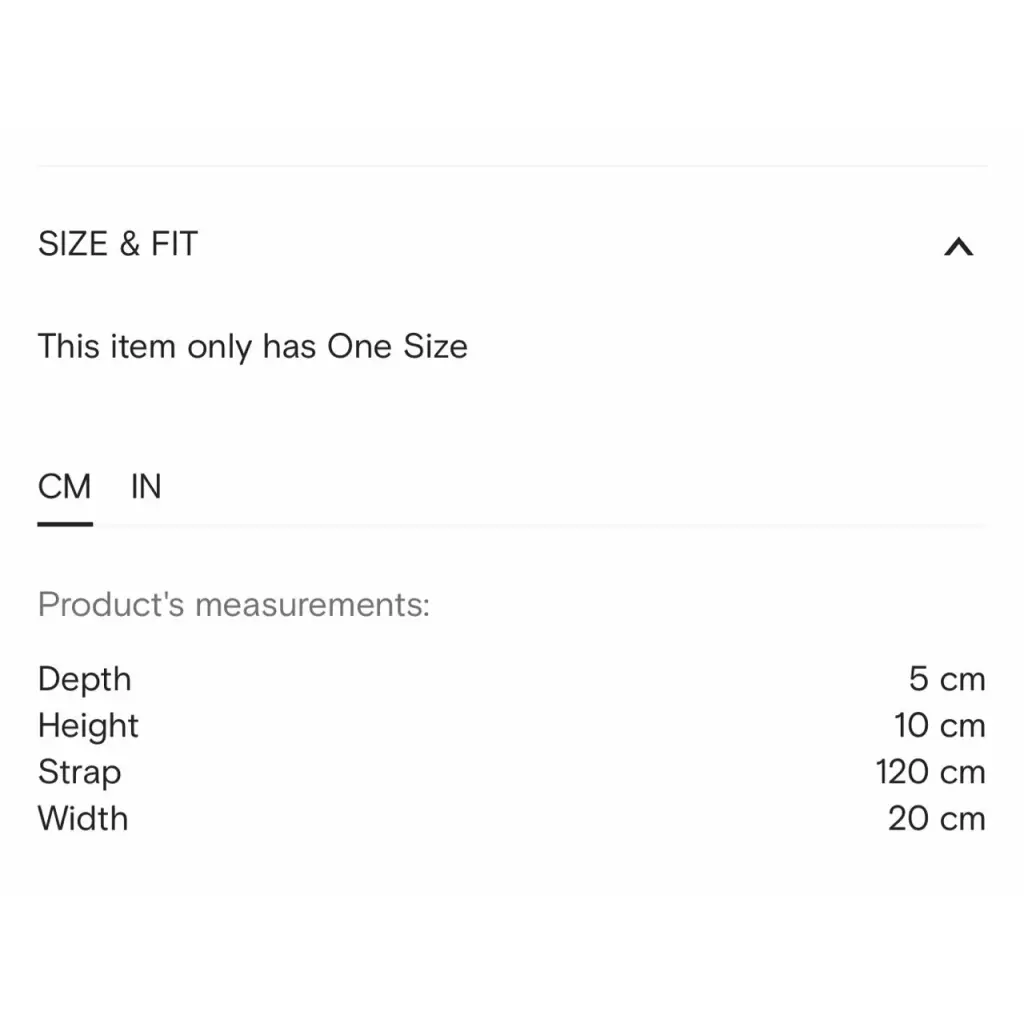1024x1024 pixels.
Task: Click the Width measurement label
Action: coord(83,819)
